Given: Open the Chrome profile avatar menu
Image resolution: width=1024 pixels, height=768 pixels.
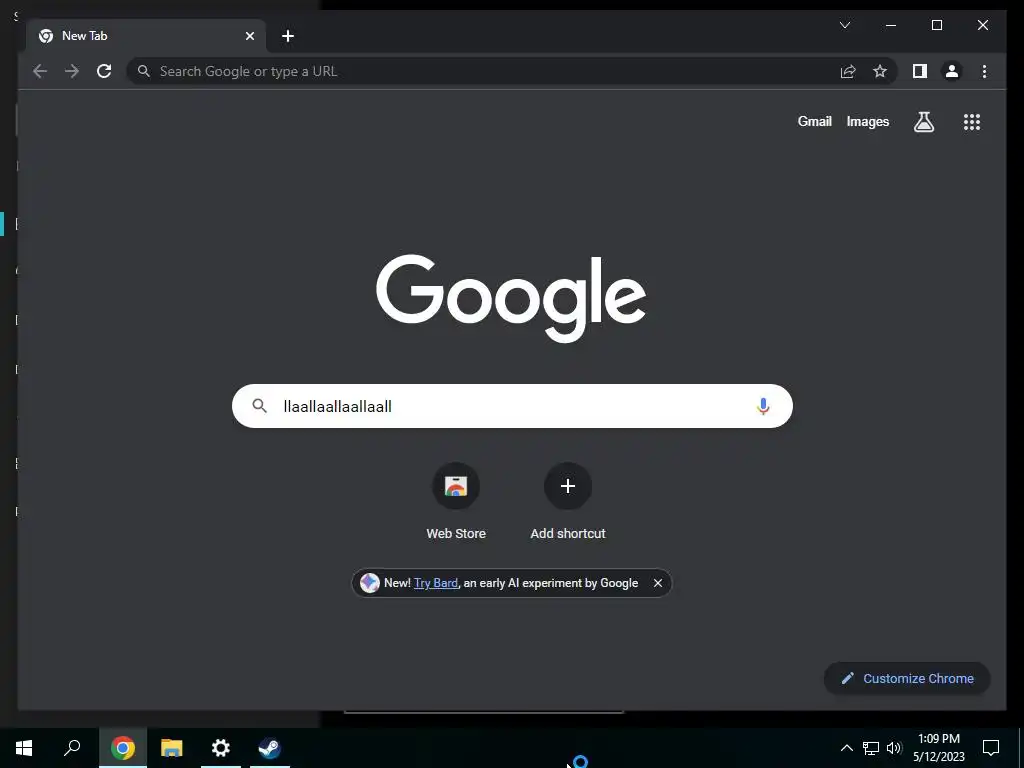Looking at the screenshot, I should coord(952,71).
